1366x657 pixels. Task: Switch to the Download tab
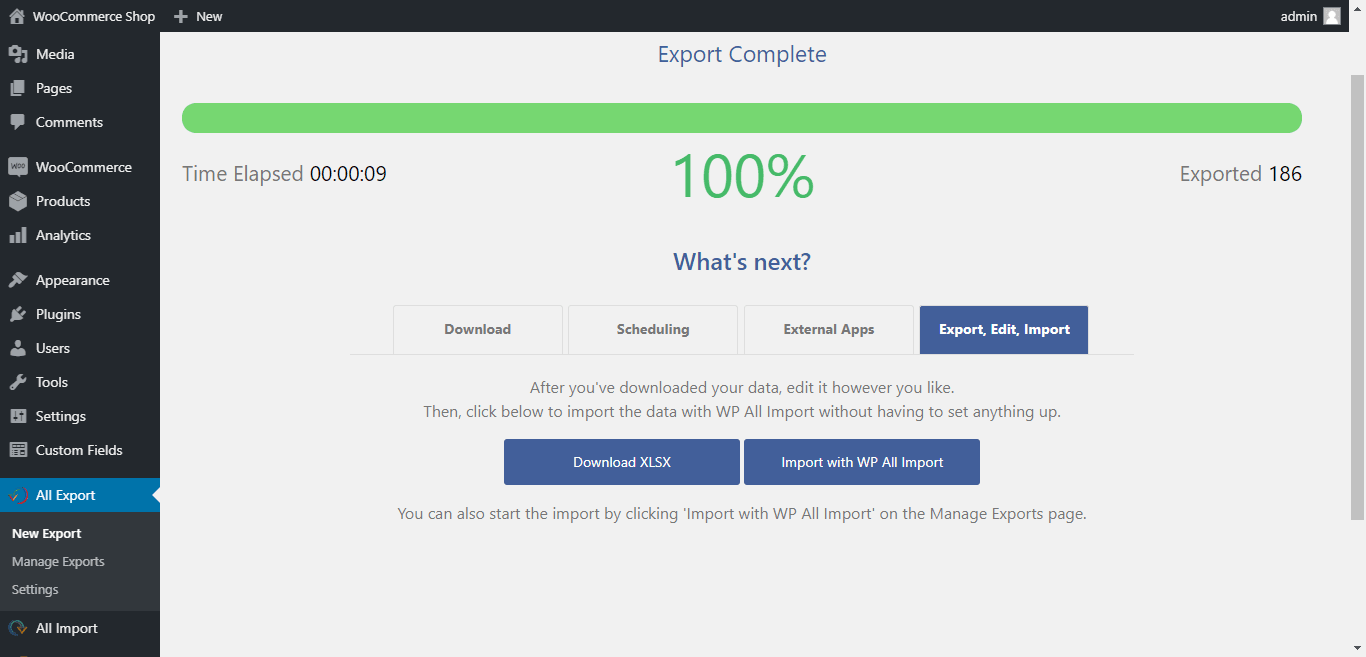tap(478, 329)
